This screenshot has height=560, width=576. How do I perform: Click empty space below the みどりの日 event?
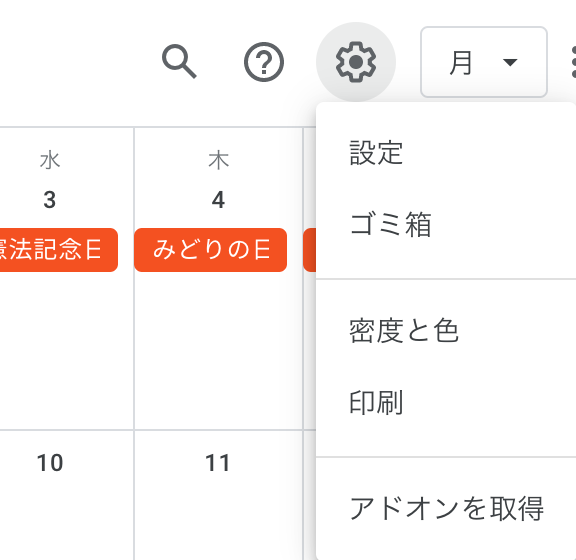click(218, 349)
